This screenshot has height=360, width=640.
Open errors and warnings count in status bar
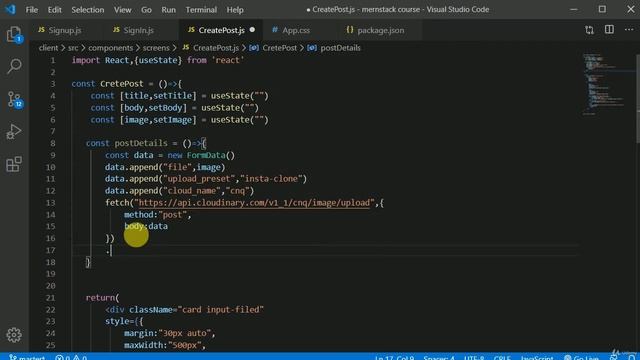pyautogui.click(x=71, y=357)
